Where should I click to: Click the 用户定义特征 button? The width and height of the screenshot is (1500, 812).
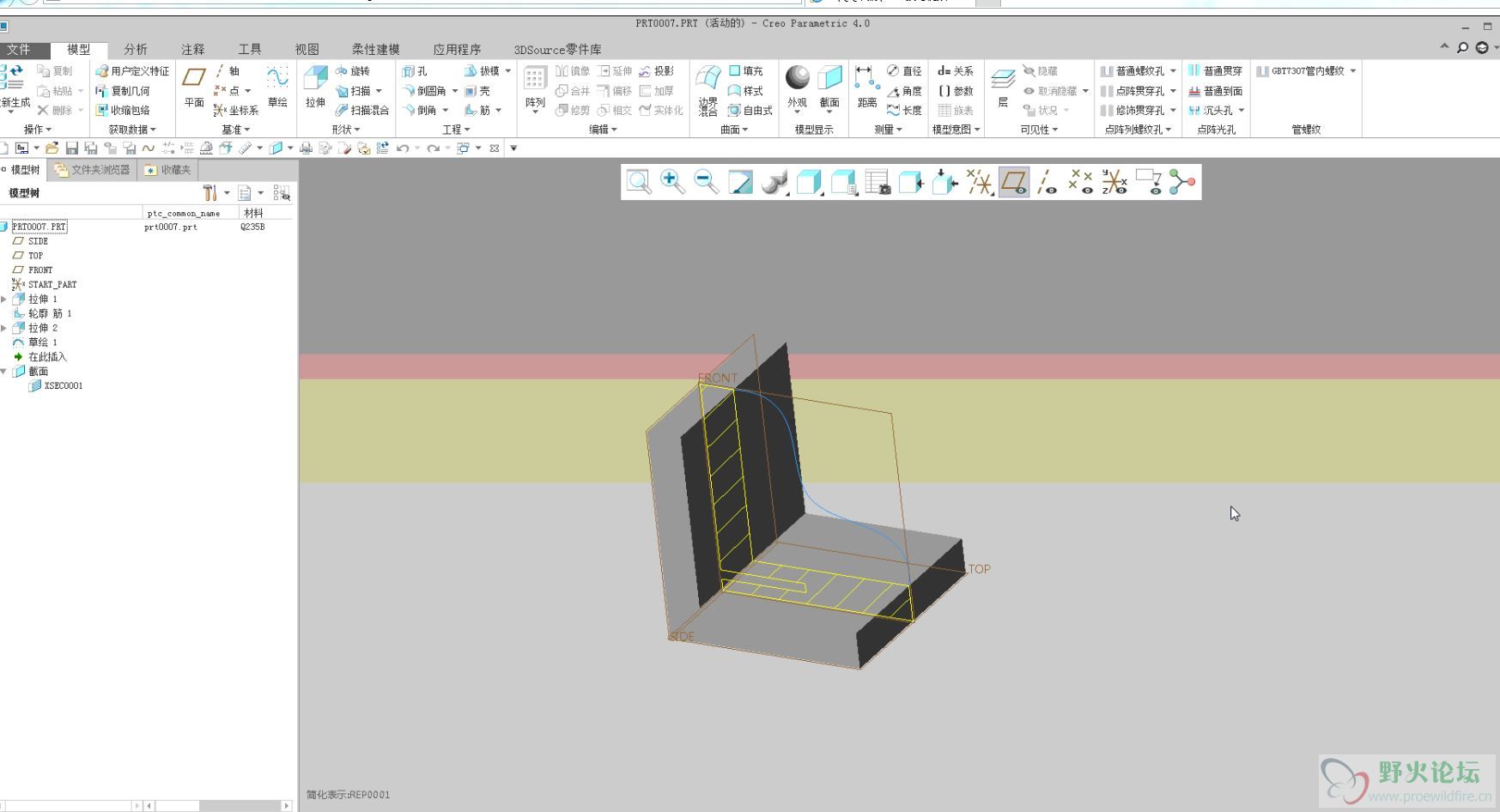coord(132,71)
